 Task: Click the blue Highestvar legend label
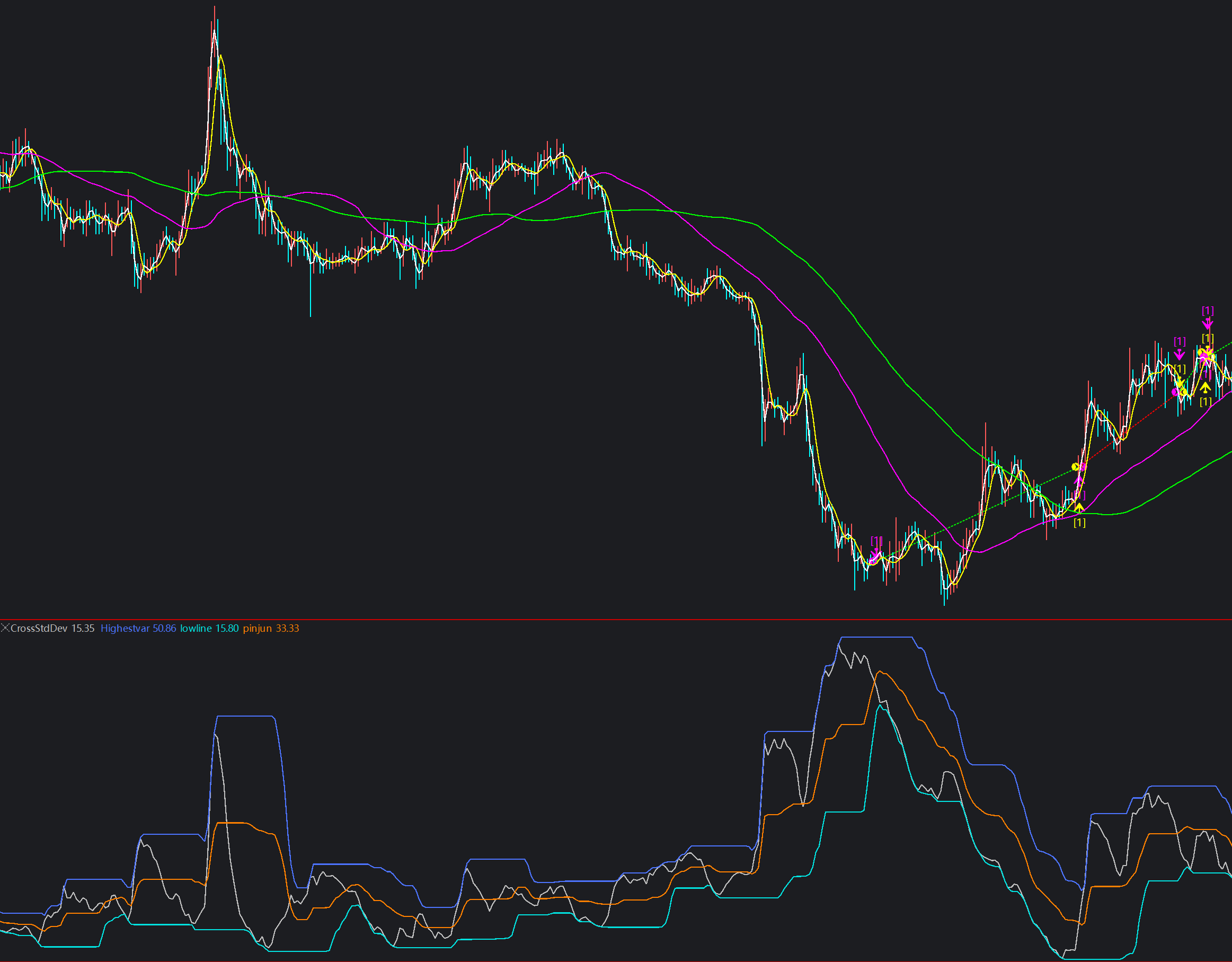coord(125,628)
